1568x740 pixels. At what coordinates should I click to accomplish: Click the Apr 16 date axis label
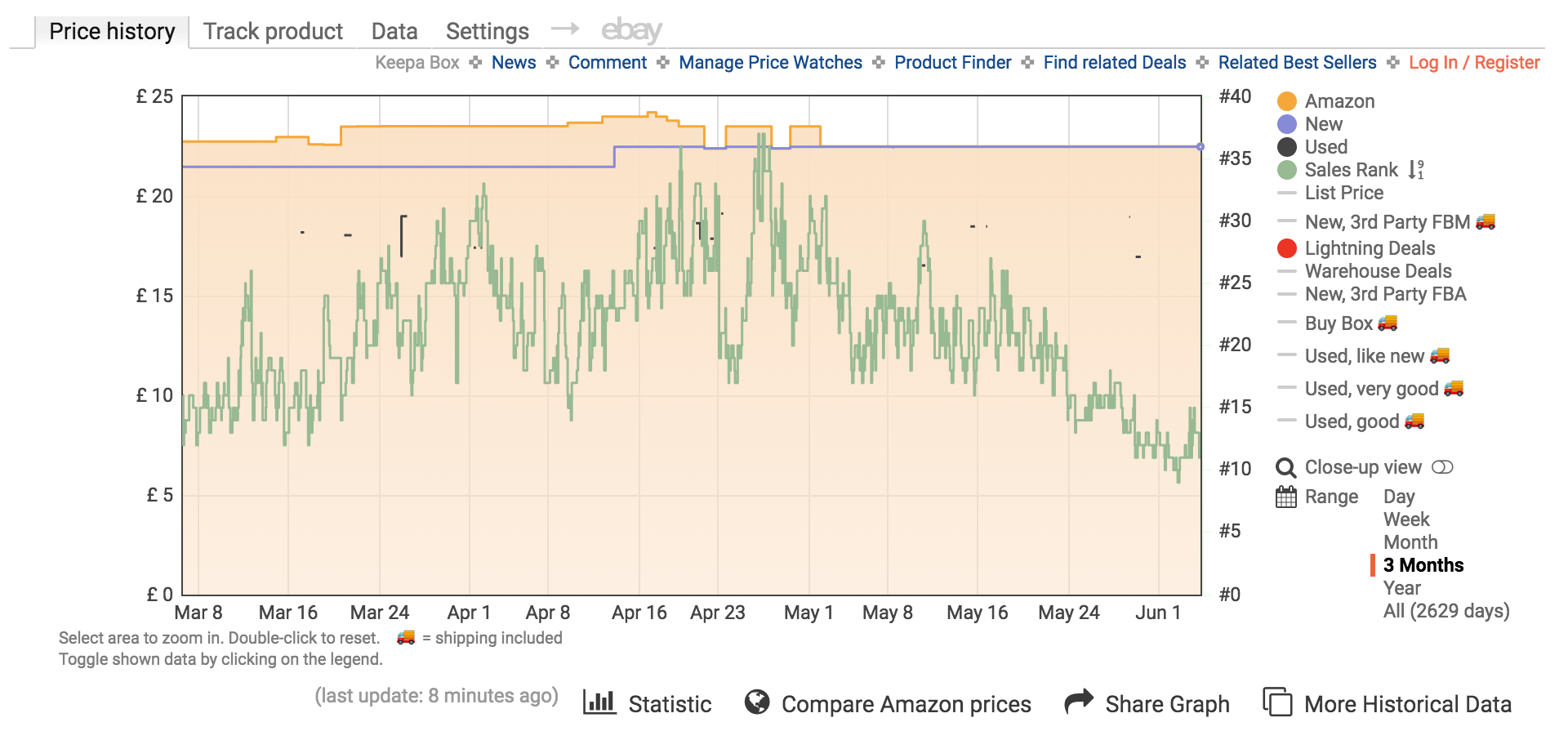[639, 613]
